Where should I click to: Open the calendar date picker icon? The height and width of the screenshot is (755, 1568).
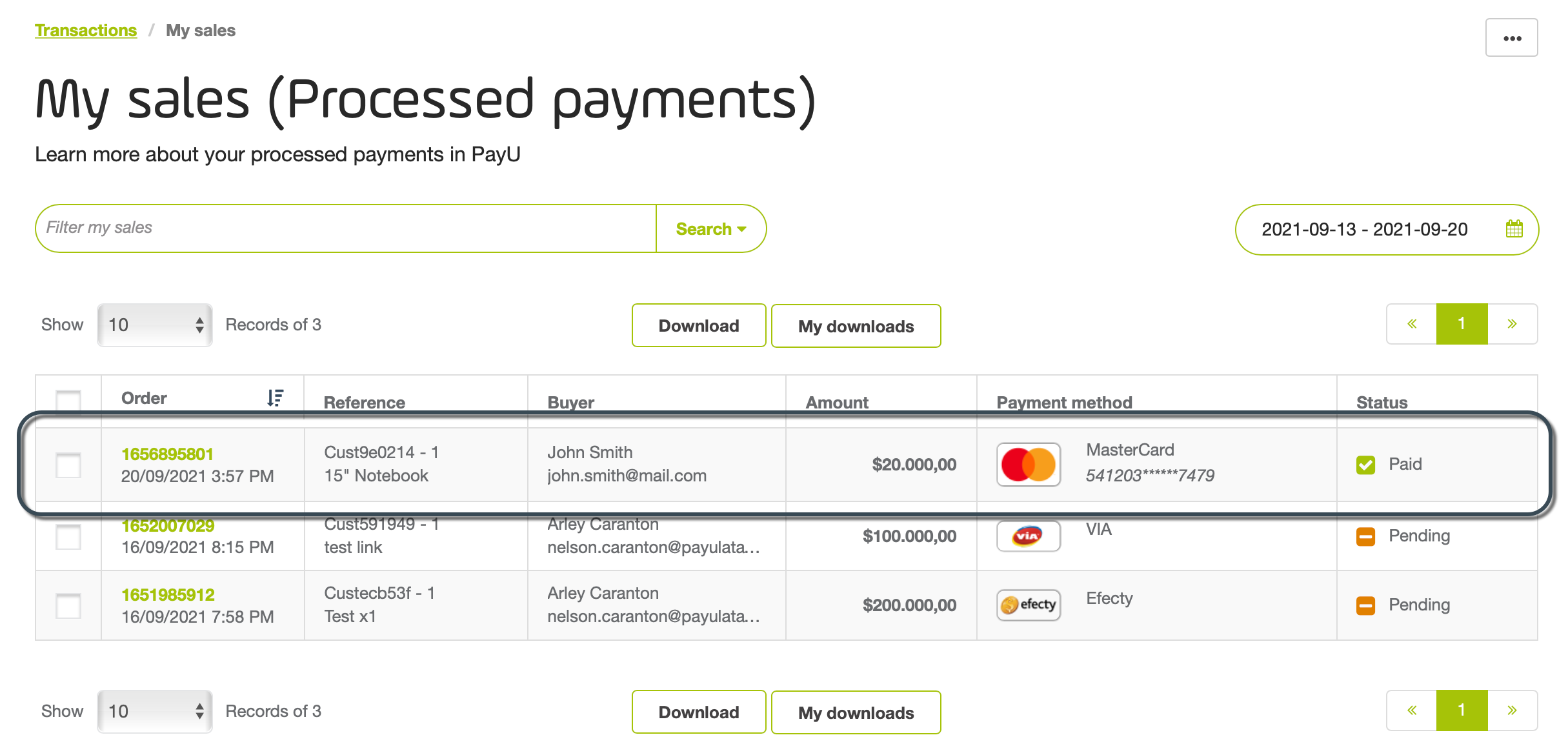coord(1514,229)
